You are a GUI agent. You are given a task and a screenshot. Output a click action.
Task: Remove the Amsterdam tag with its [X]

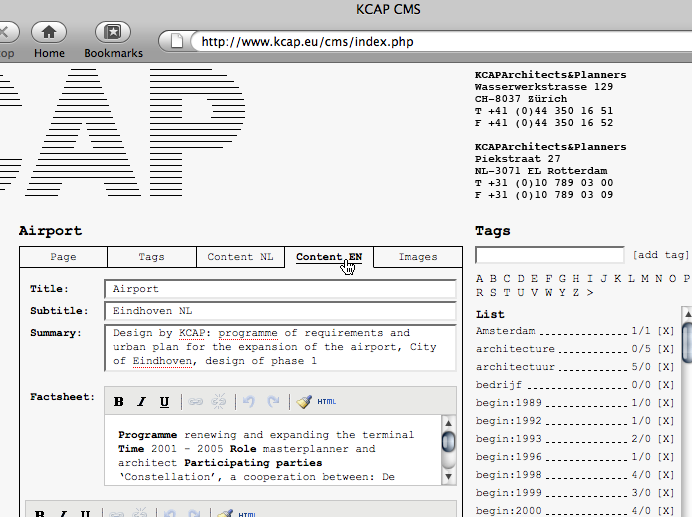(x=666, y=330)
